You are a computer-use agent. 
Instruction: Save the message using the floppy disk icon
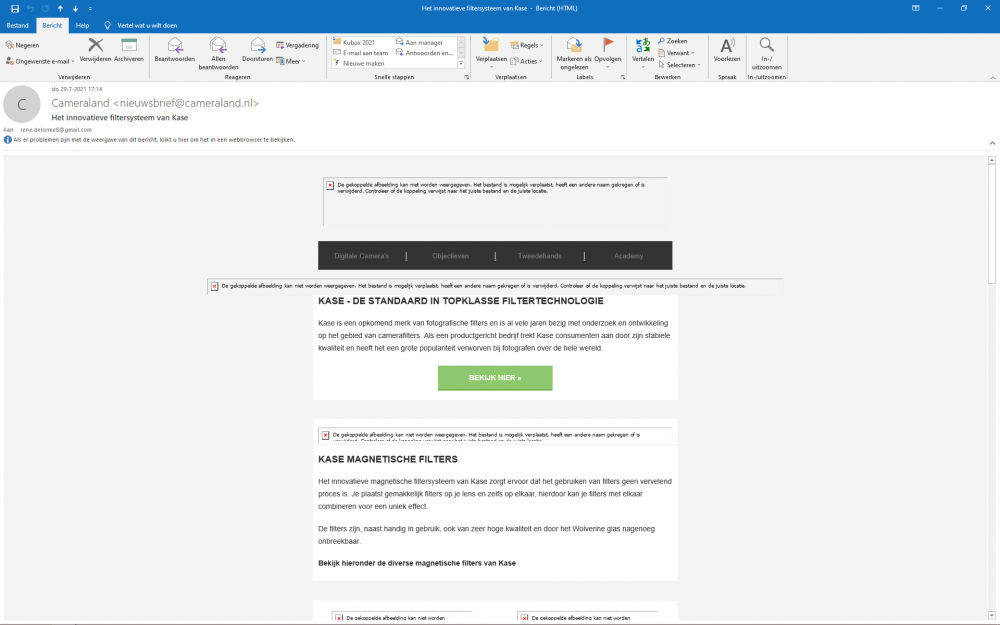click(x=15, y=8)
